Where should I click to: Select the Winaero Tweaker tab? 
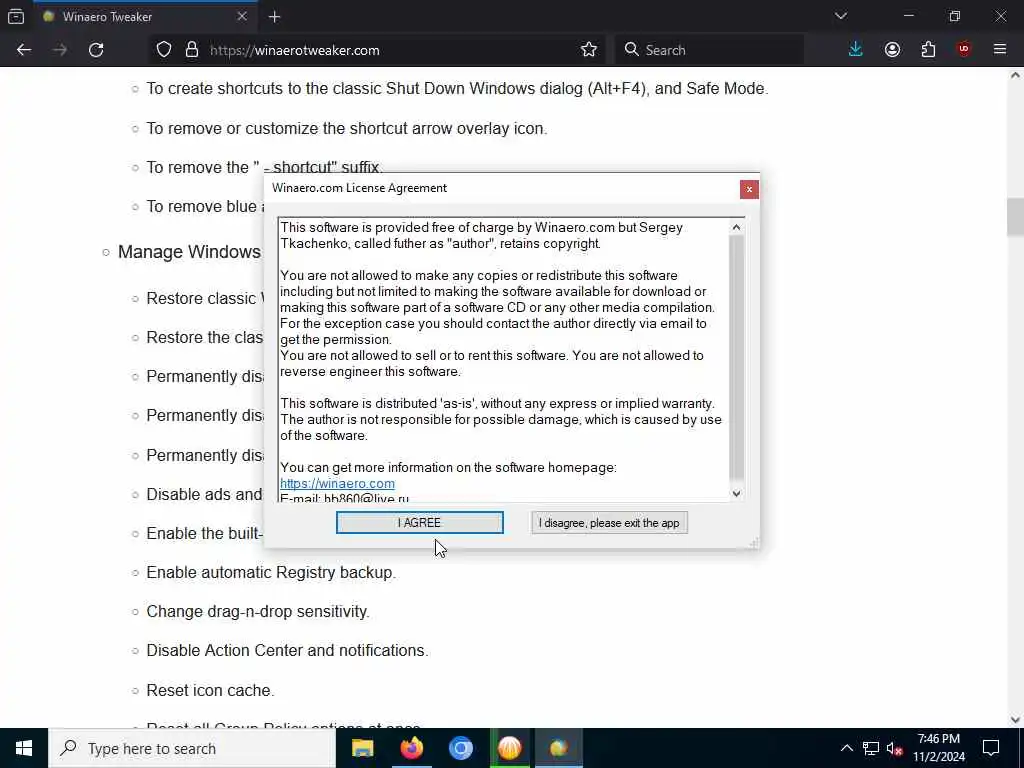coord(145,16)
